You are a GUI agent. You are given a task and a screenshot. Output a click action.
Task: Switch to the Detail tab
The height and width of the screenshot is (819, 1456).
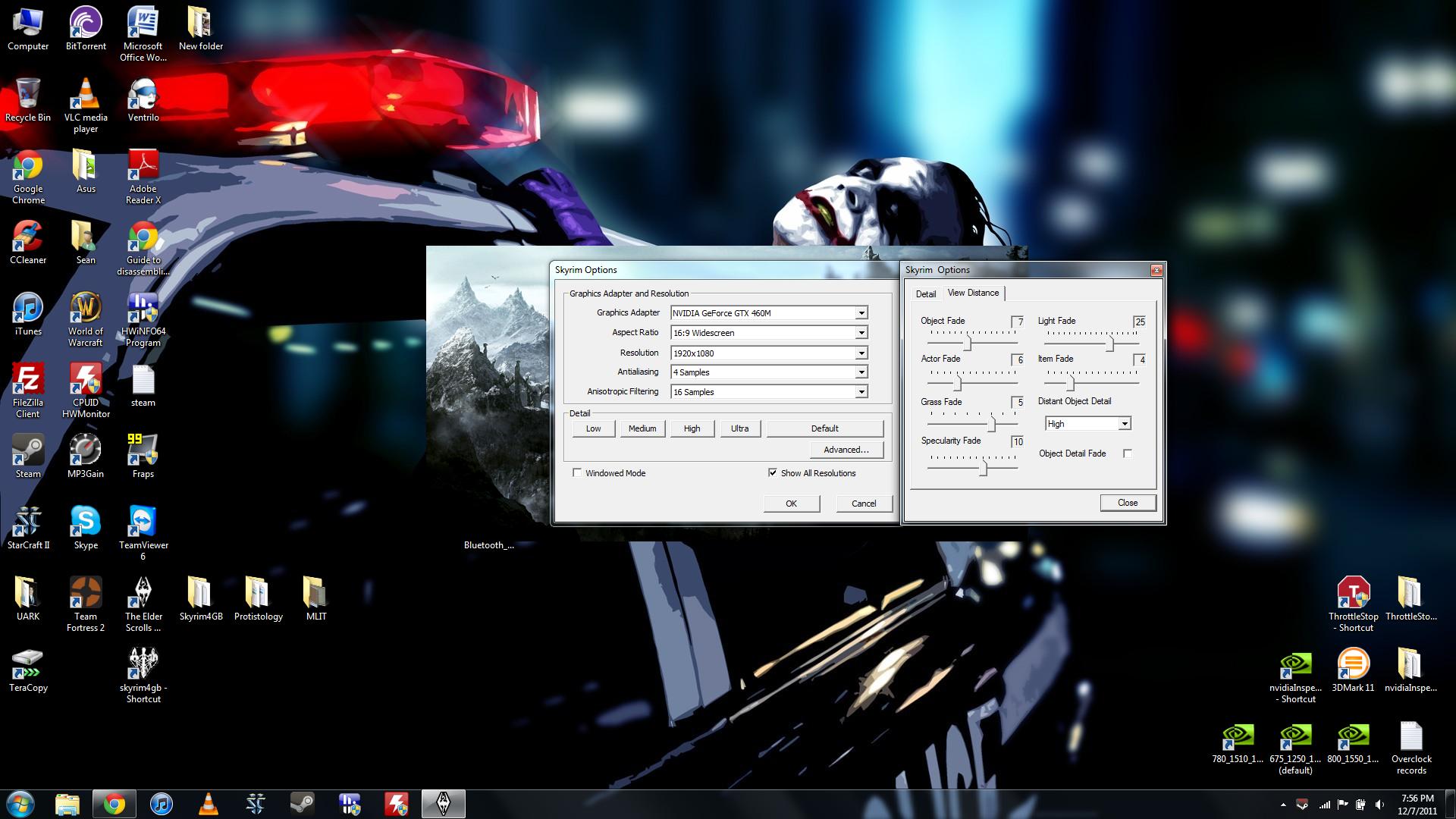[926, 294]
